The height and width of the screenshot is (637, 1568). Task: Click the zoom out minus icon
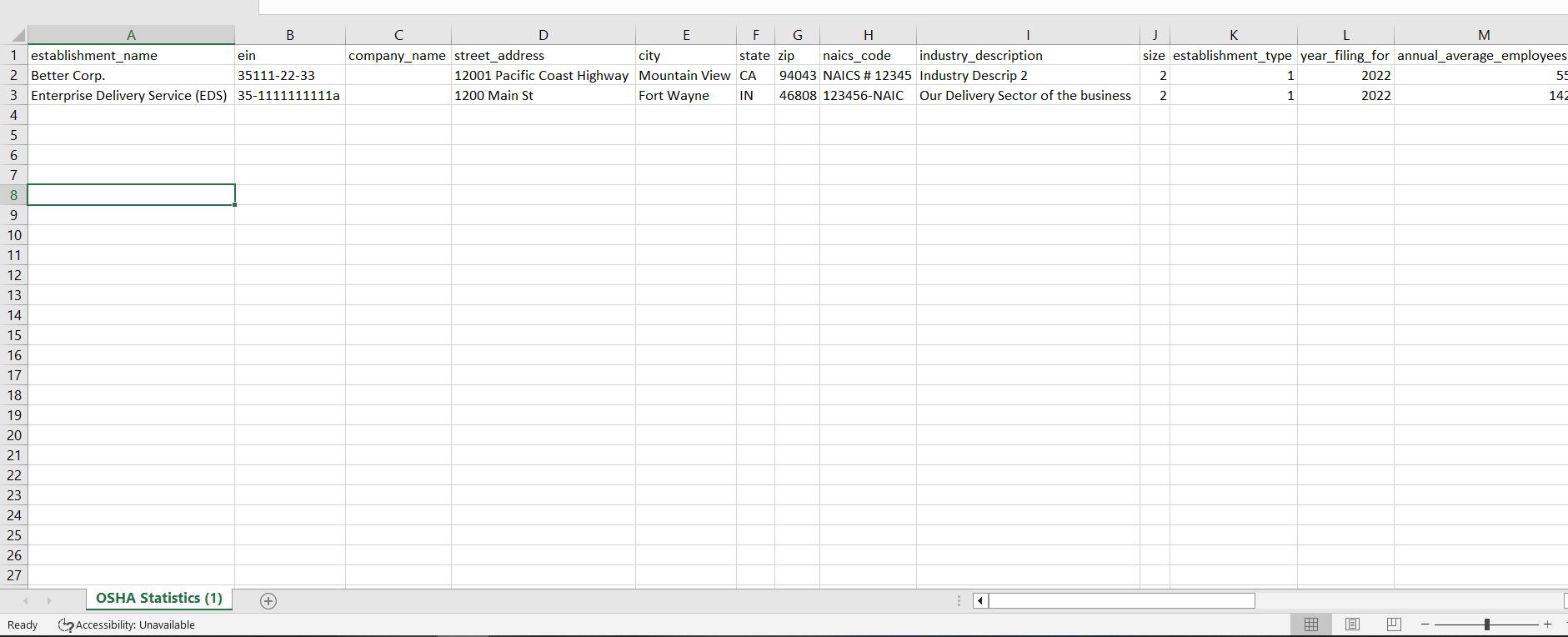[x=1425, y=624]
